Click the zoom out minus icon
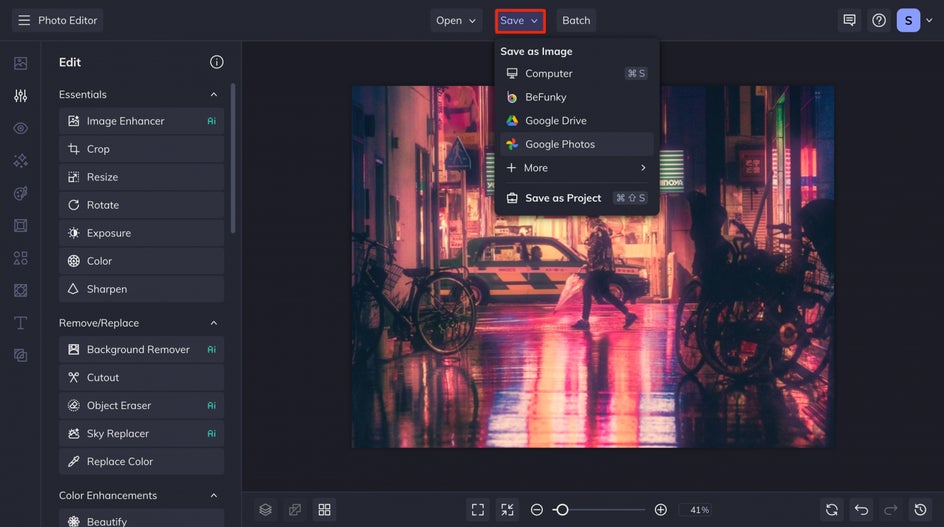 tap(537, 510)
